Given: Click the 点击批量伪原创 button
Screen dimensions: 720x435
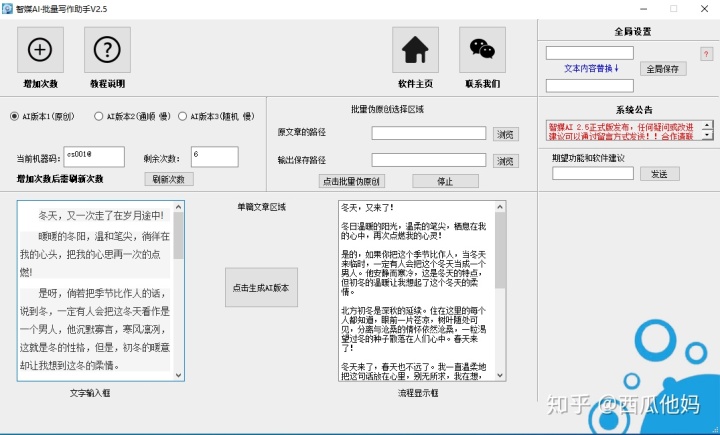Looking at the screenshot, I should [352, 181].
